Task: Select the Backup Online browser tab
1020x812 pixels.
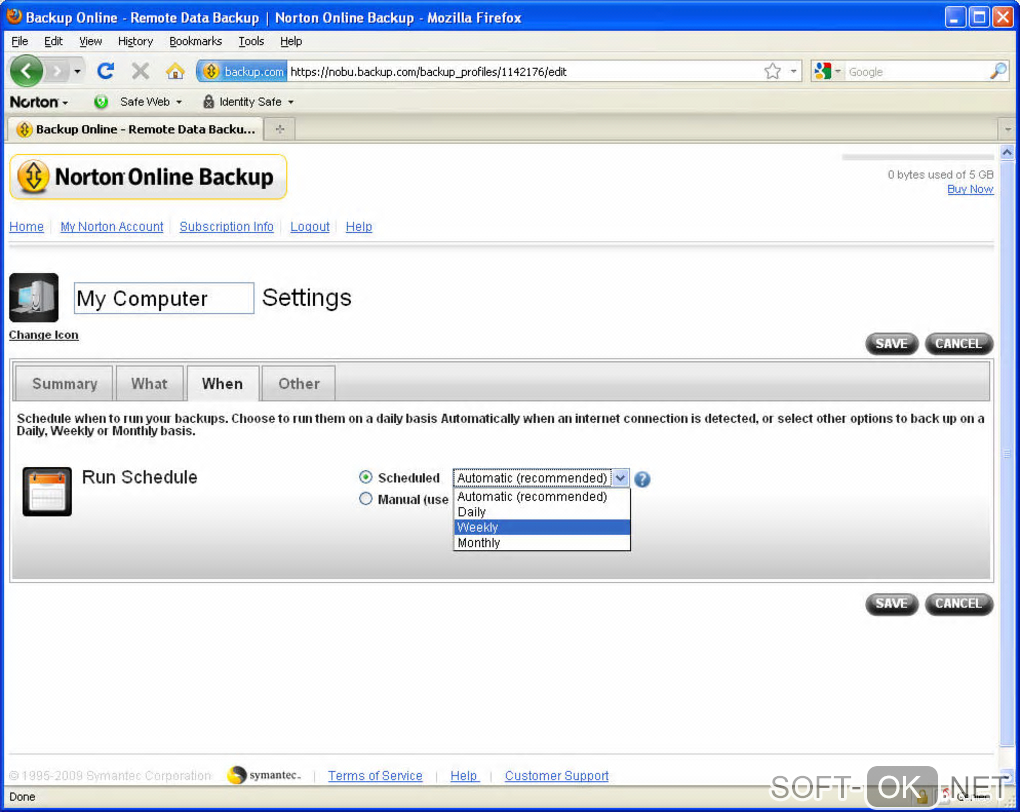Action: coord(135,129)
